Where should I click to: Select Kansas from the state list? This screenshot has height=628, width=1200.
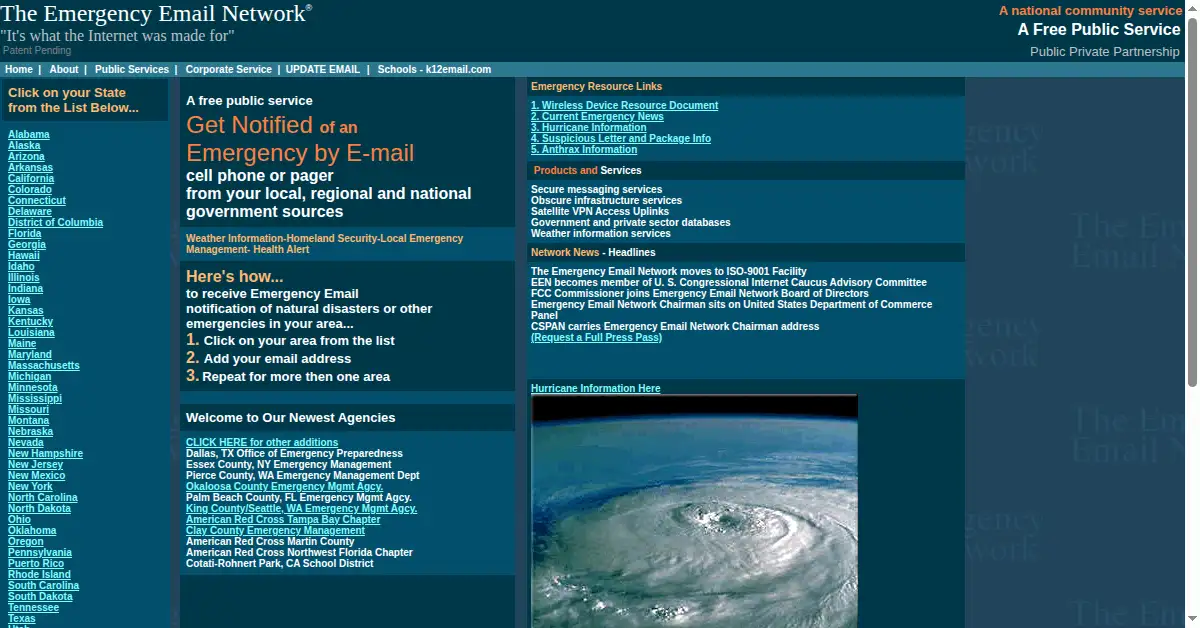coord(26,310)
